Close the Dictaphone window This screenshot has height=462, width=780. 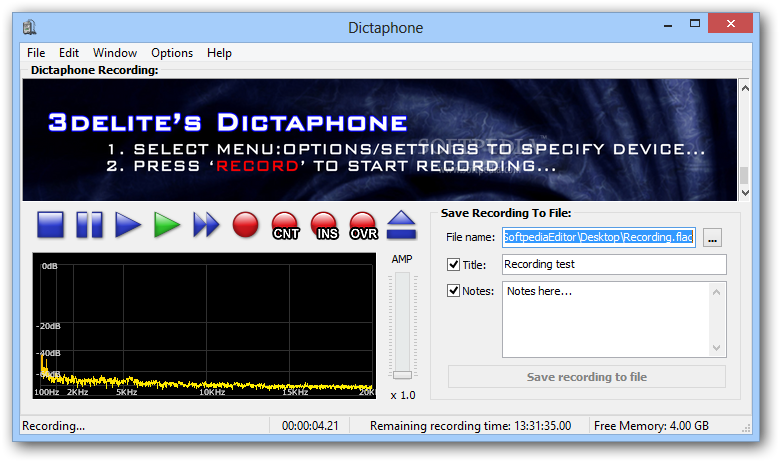730,23
